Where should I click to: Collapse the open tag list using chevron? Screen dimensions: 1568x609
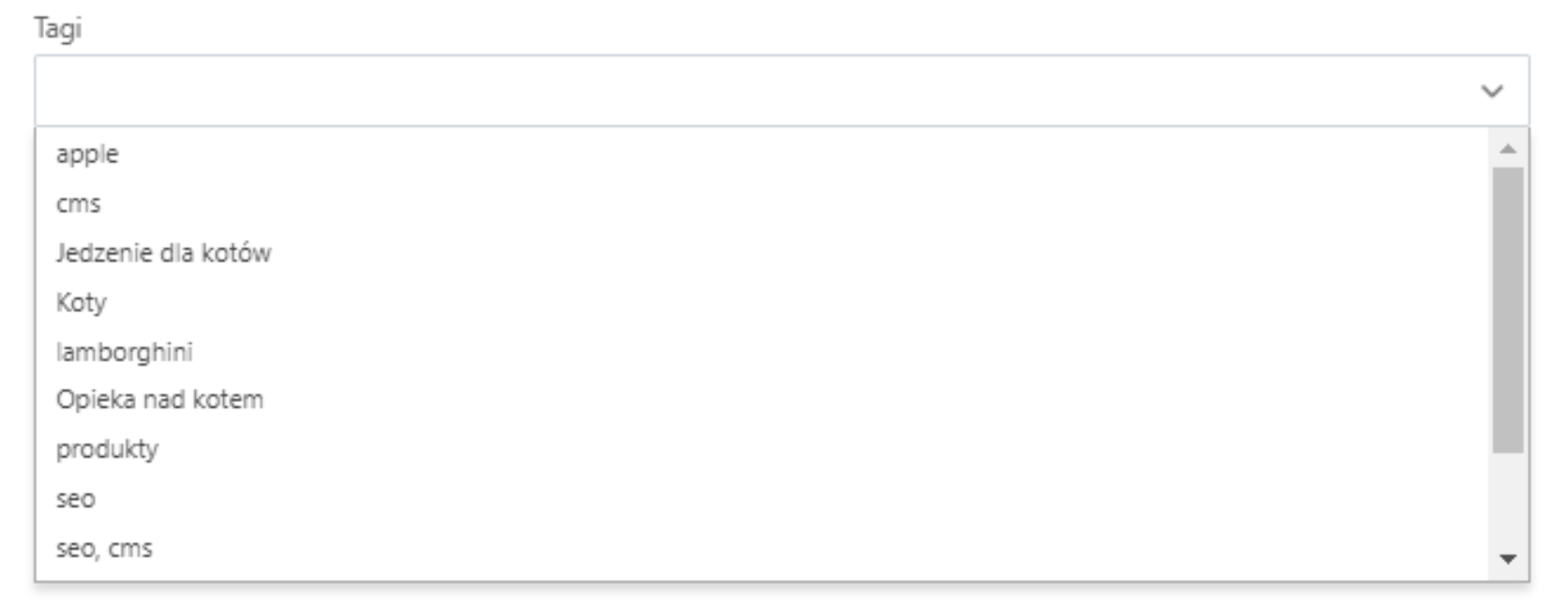tap(1491, 91)
